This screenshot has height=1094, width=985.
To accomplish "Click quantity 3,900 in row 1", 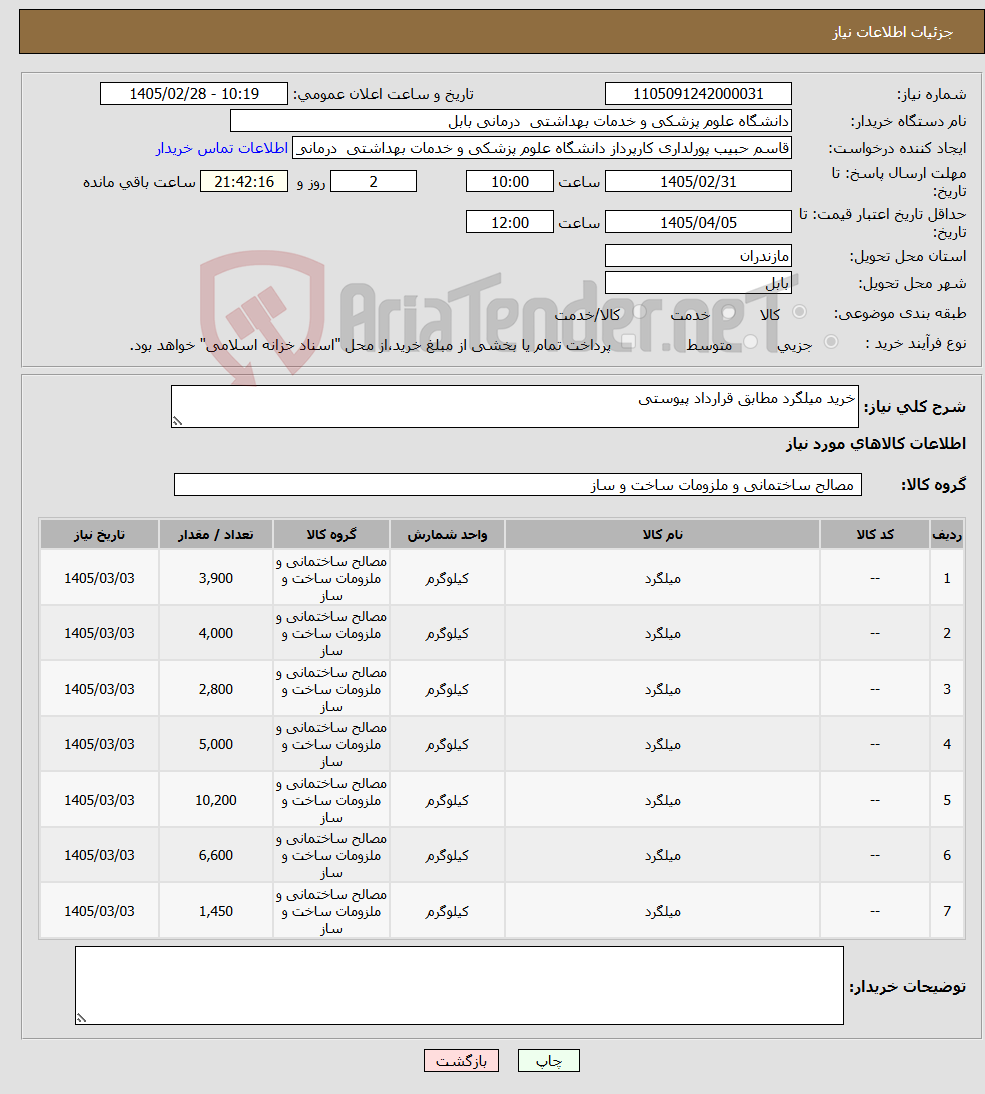I will click(x=216, y=578).
